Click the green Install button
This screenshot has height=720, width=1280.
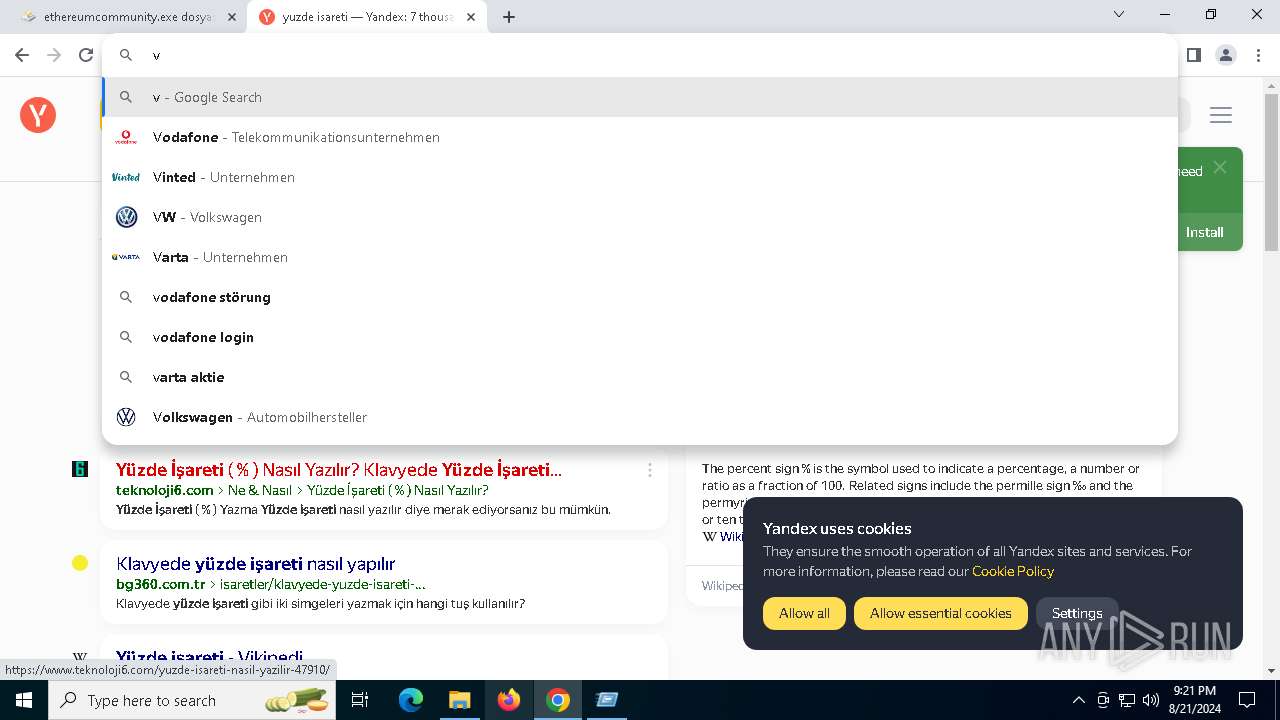pyautogui.click(x=1204, y=232)
